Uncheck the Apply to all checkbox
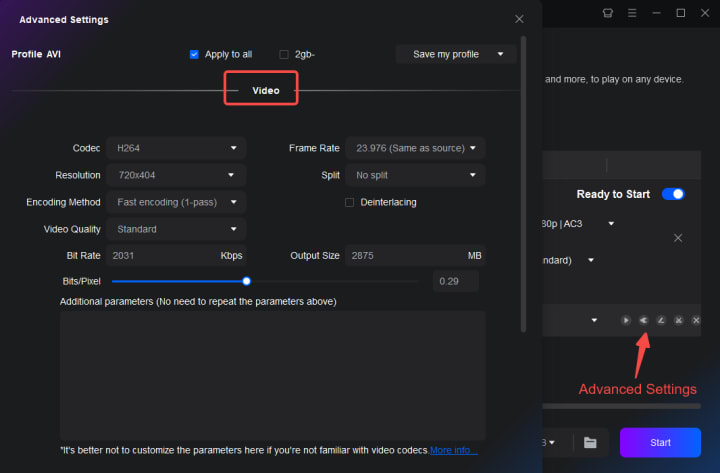 (x=194, y=55)
